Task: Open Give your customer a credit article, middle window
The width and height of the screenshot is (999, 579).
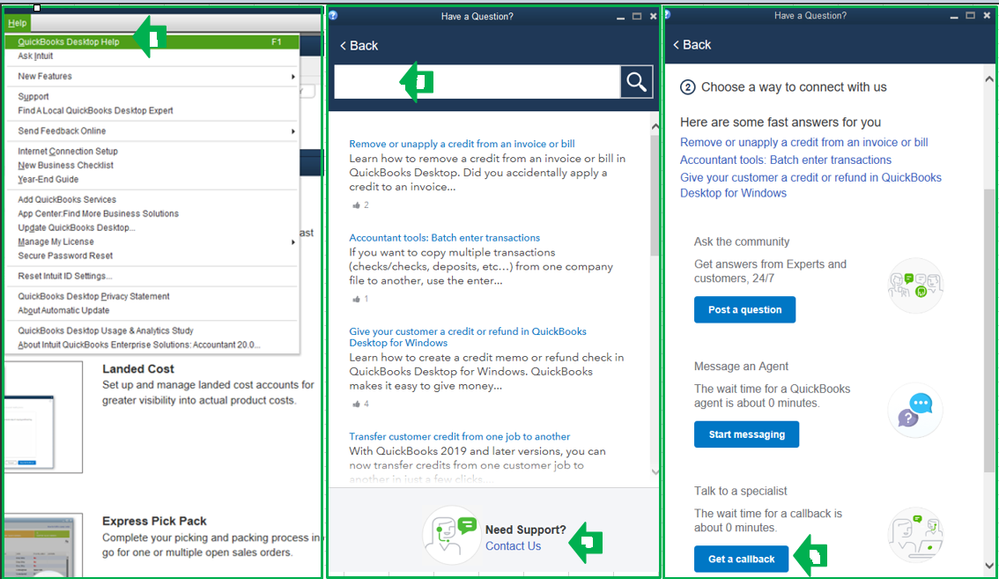Action: (468, 337)
